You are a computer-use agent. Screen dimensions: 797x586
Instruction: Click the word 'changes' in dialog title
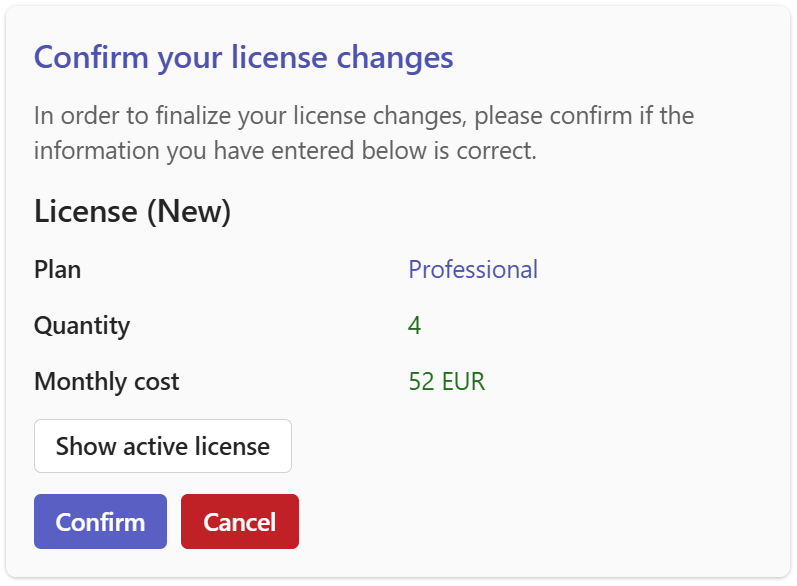coord(395,57)
